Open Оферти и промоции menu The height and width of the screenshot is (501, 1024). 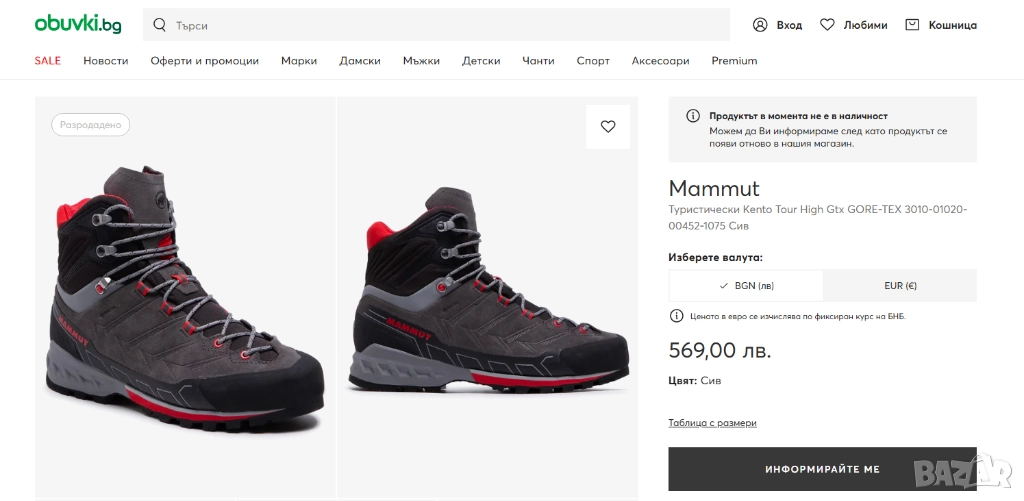(205, 61)
